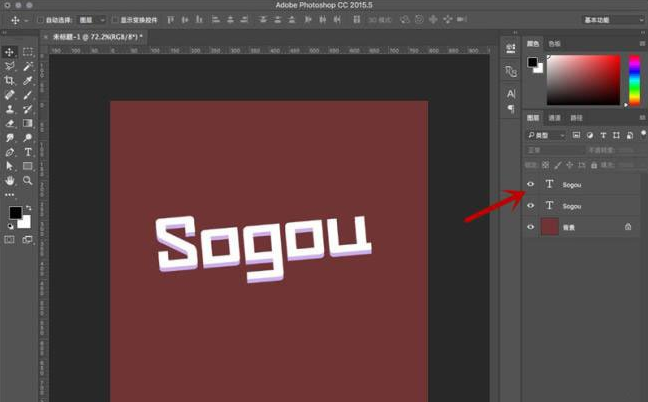
Task: Toggle Auto-Select checkbox in options bar
Action: (40, 20)
